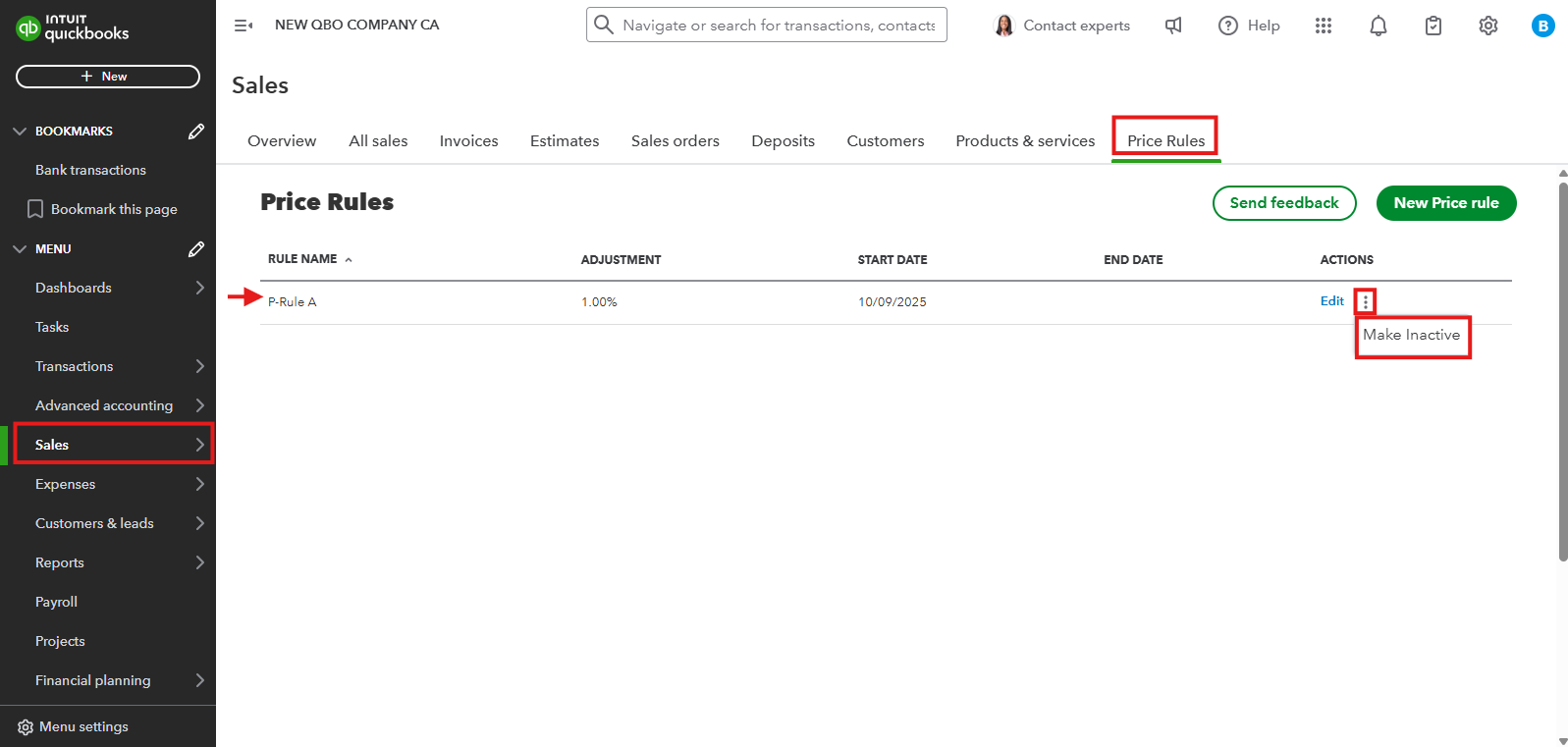Expand Advanced accounting submenu chevron
The width and height of the screenshot is (1568, 747).
coord(200,405)
